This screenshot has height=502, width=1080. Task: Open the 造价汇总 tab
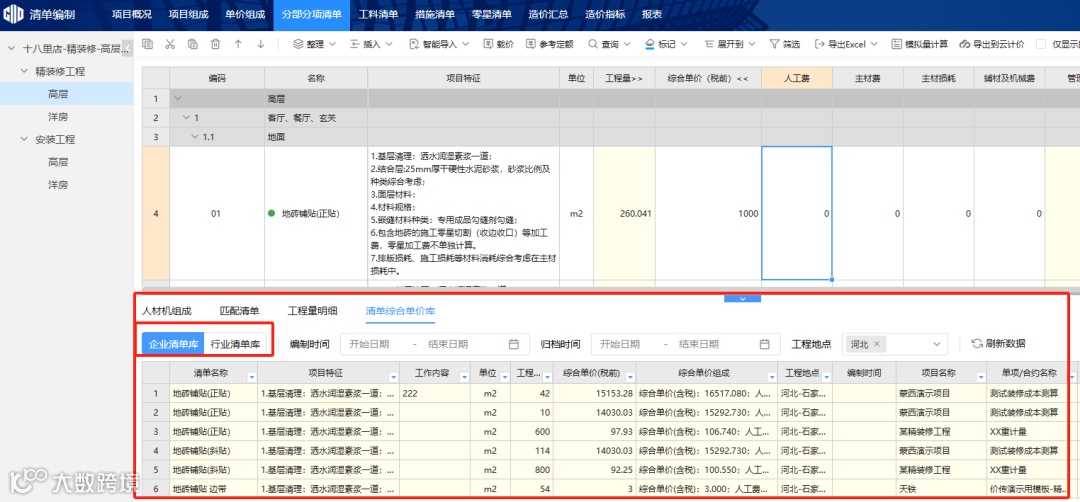click(x=548, y=14)
